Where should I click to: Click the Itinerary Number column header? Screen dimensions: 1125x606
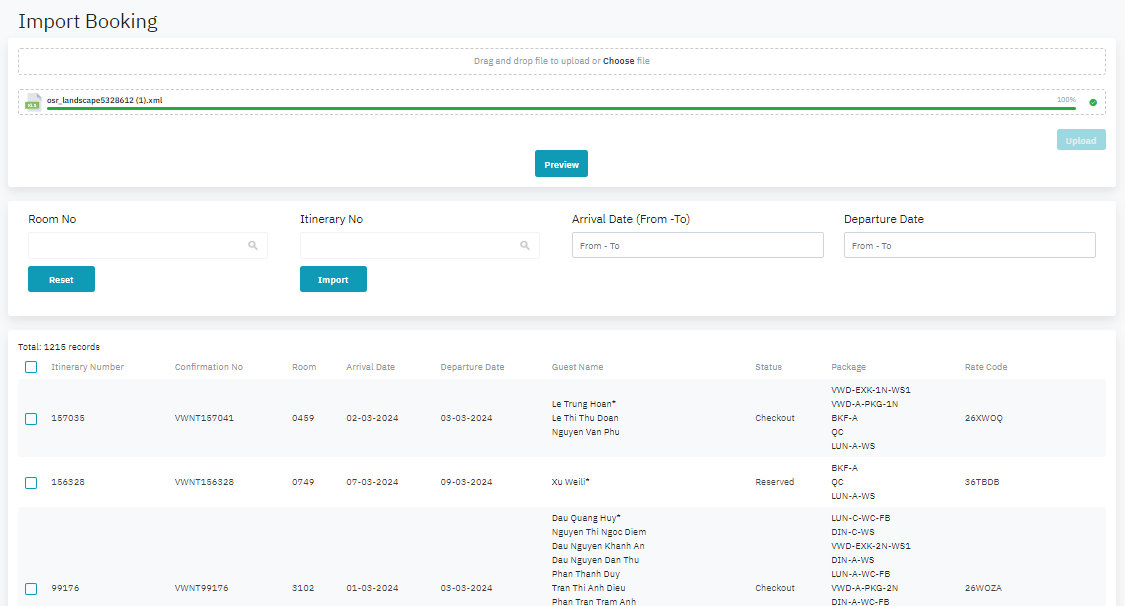(88, 367)
